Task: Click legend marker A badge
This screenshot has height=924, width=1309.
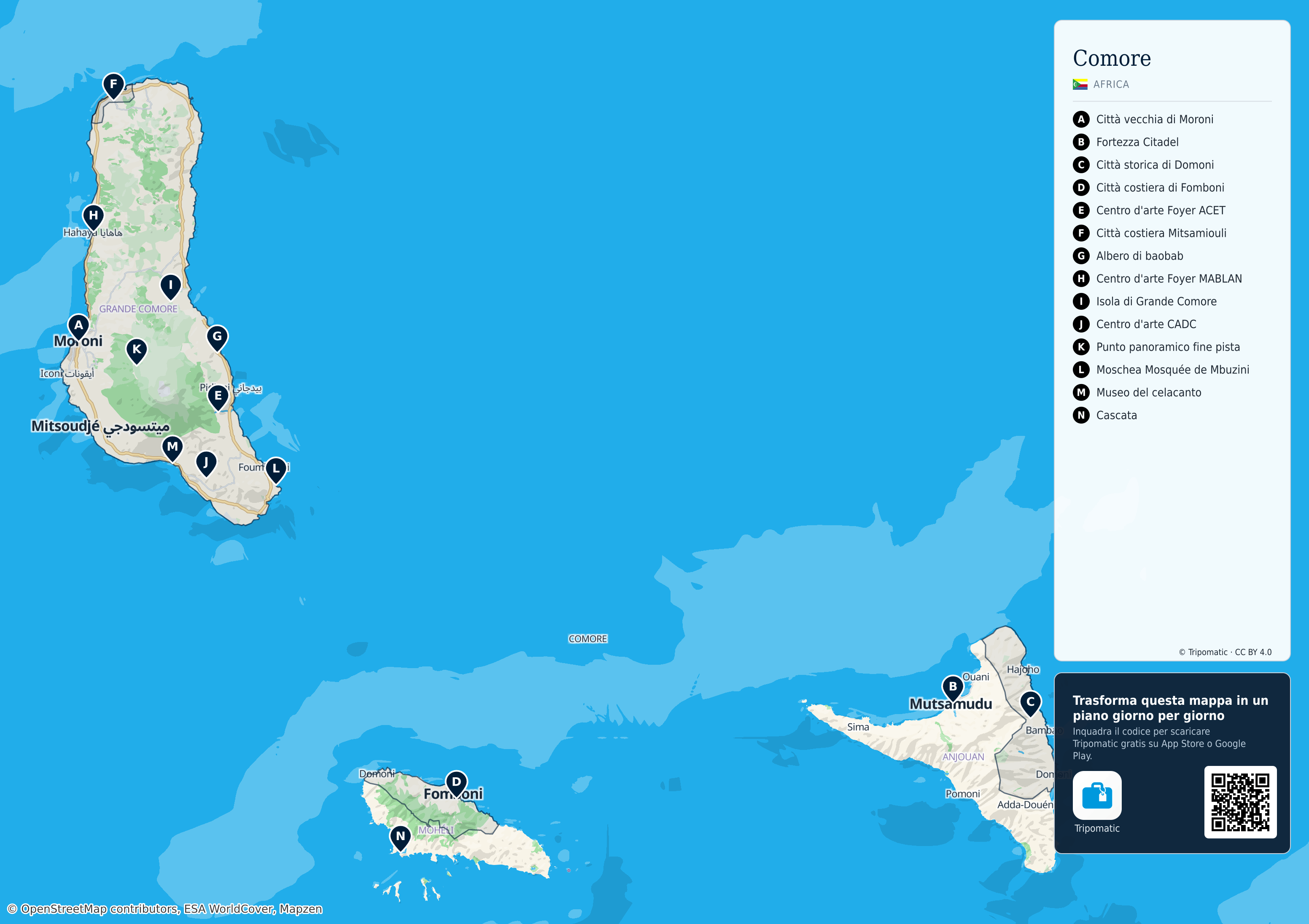Action: pos(1081,119)
